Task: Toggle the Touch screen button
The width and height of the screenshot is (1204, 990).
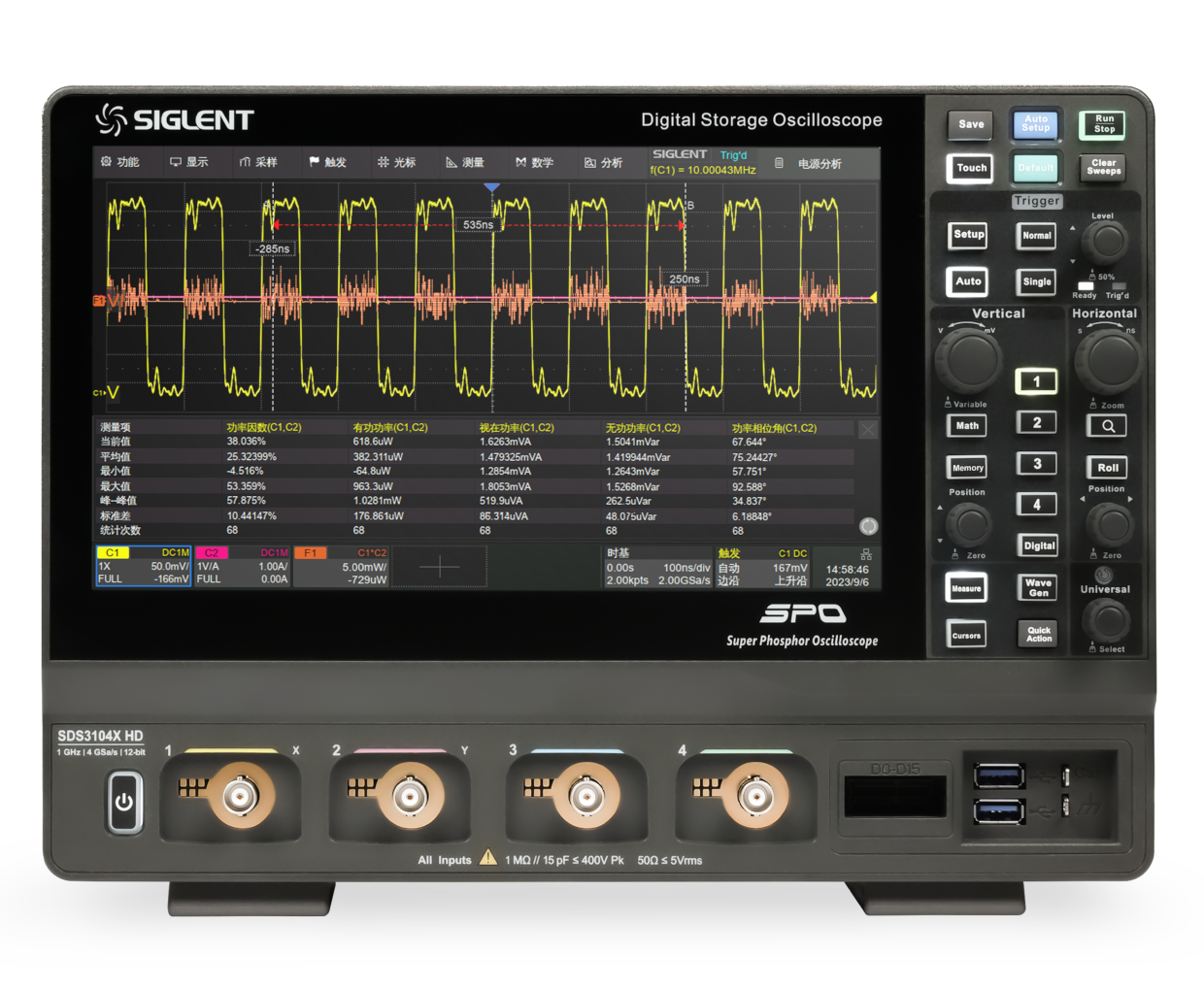Action: 971,168
